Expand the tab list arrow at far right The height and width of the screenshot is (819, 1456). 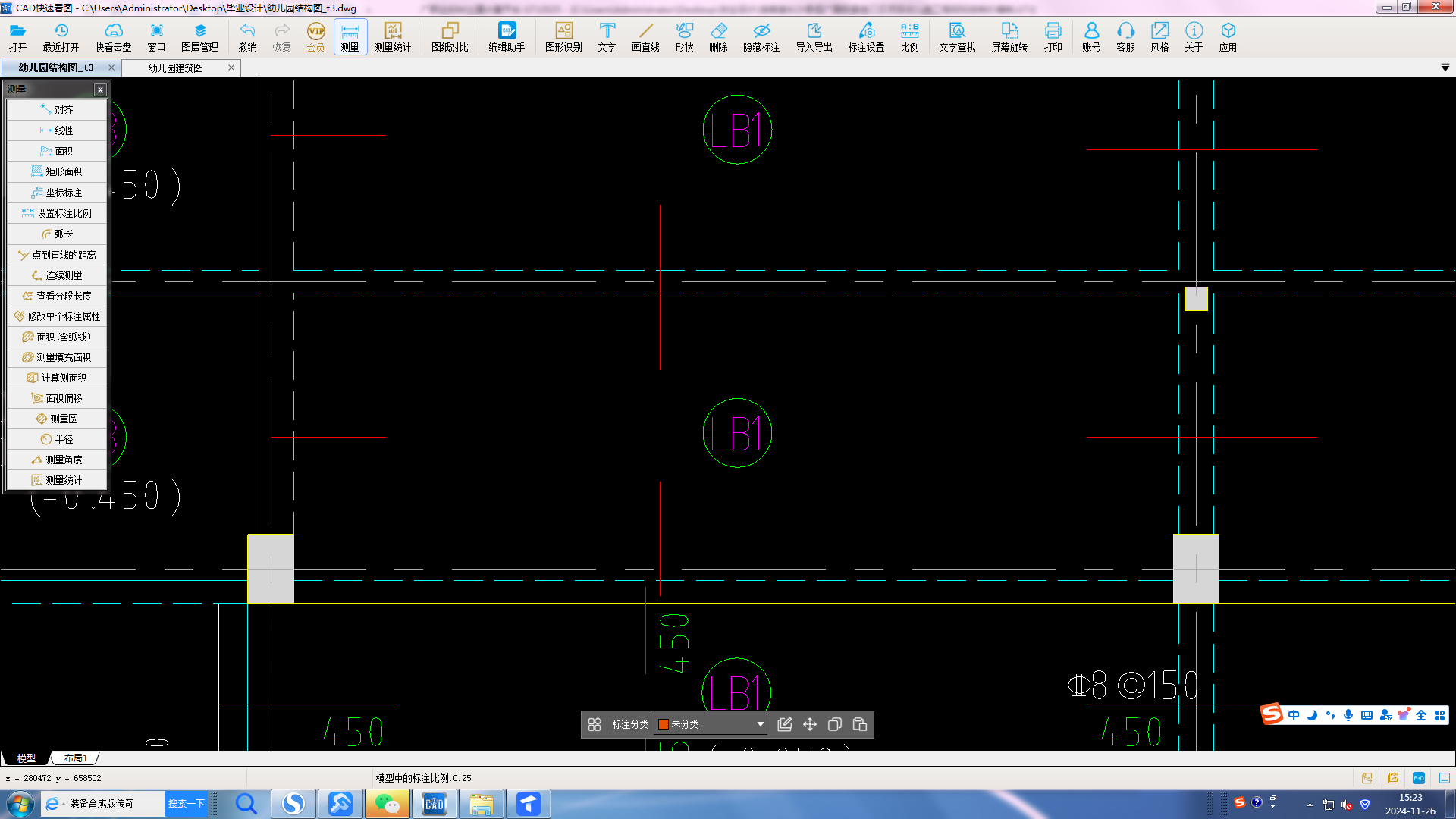pos(1445,67)
